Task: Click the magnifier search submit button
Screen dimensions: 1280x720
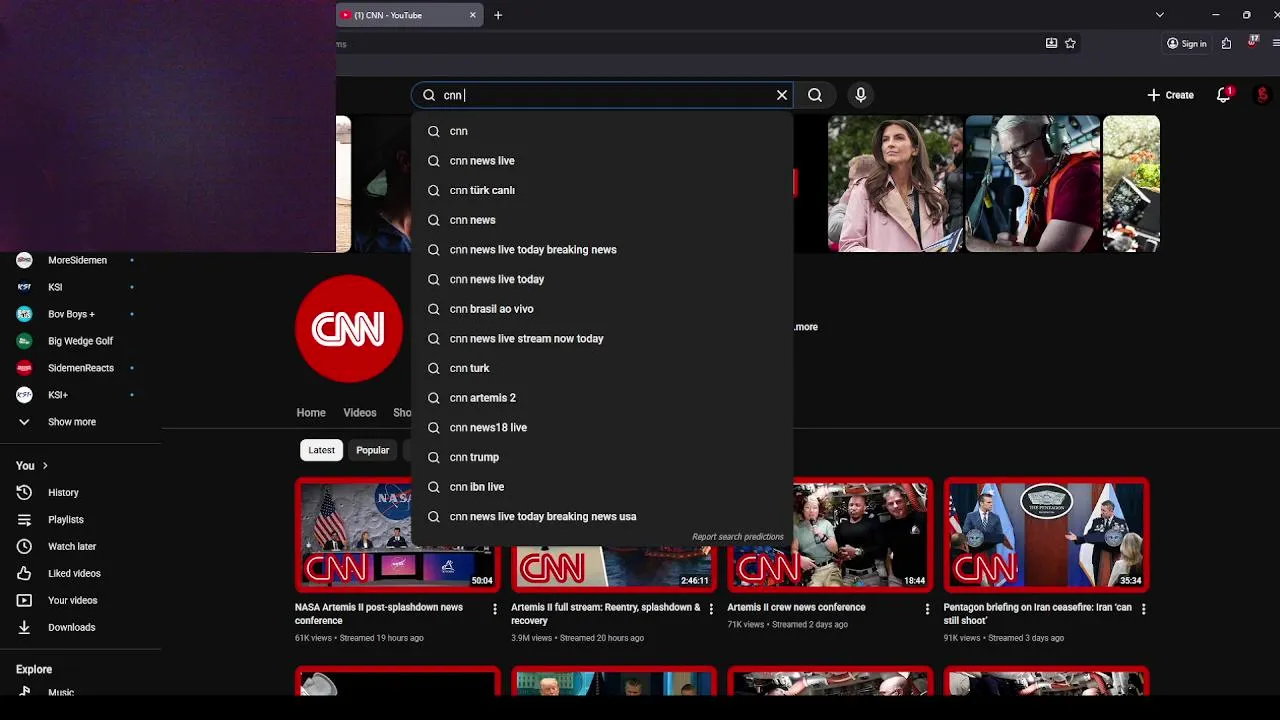Action: pyautogui.click(x=815, y=95)
